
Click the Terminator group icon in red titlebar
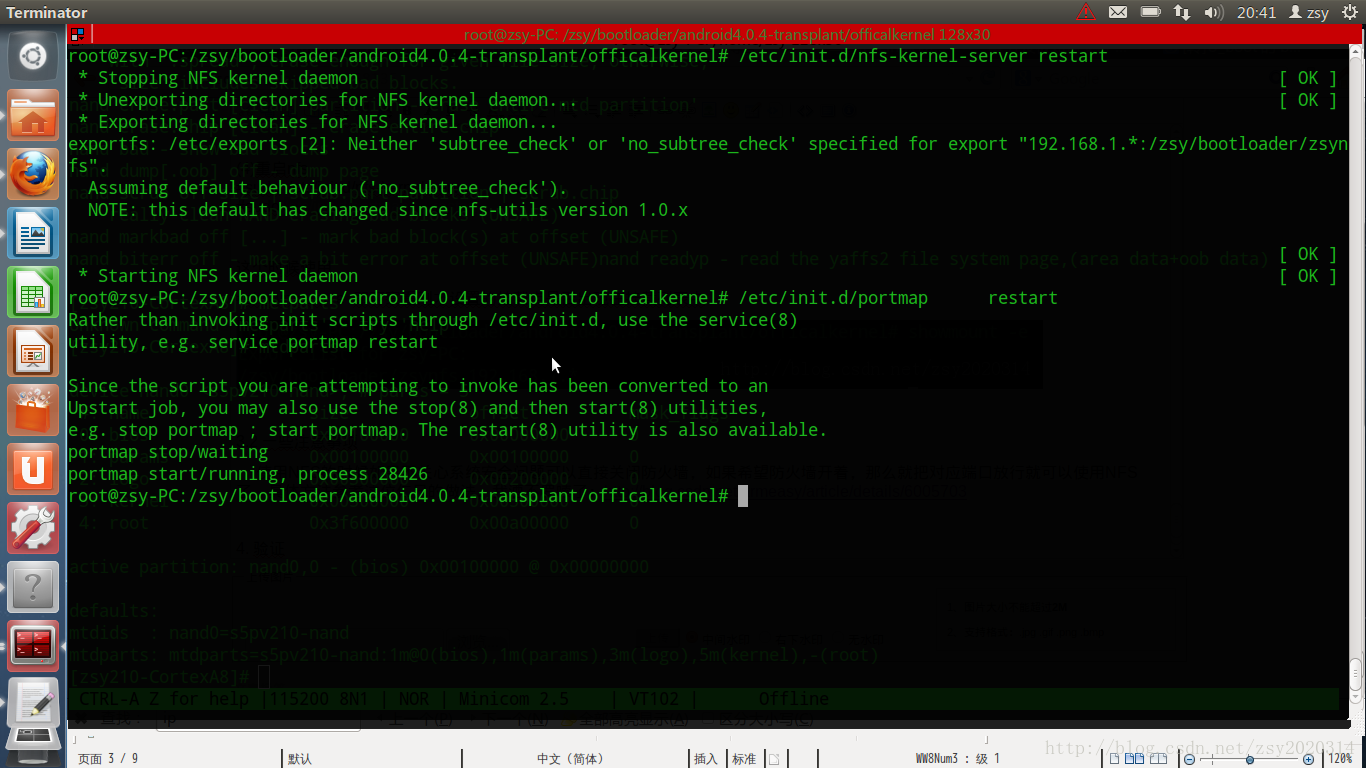coord(77,34)
